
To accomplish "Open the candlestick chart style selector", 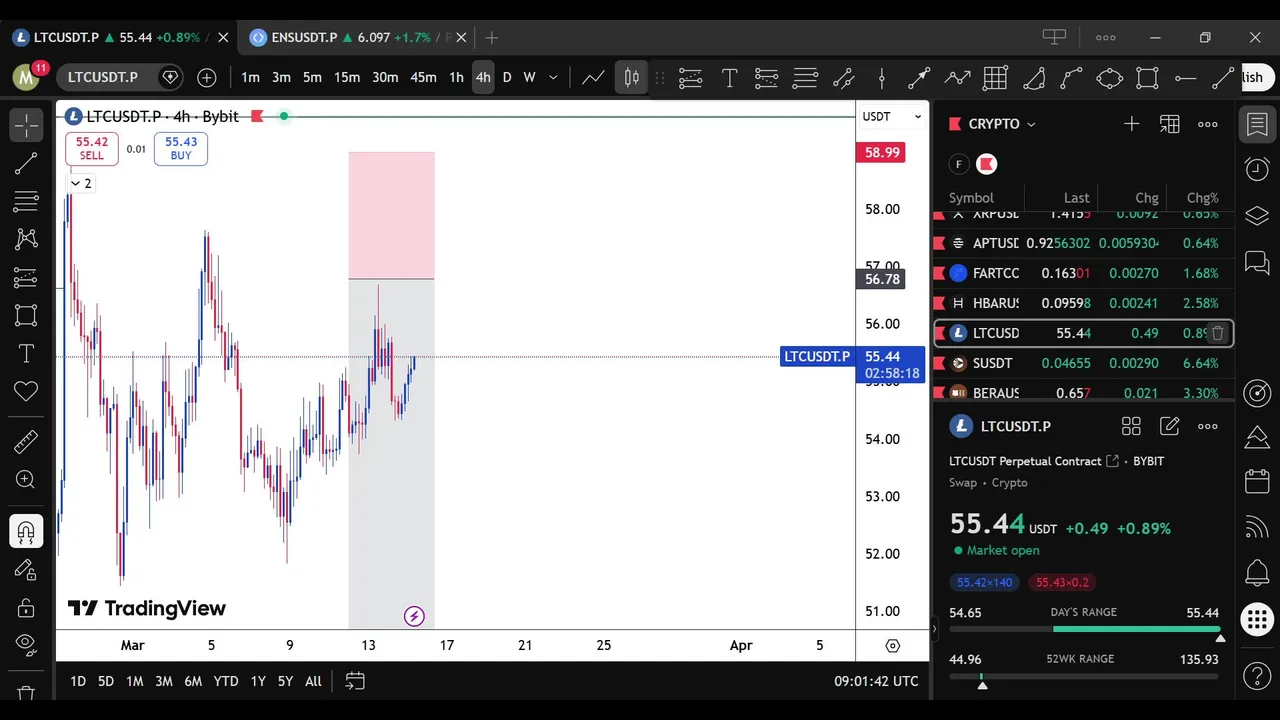I will pos(632,77).
